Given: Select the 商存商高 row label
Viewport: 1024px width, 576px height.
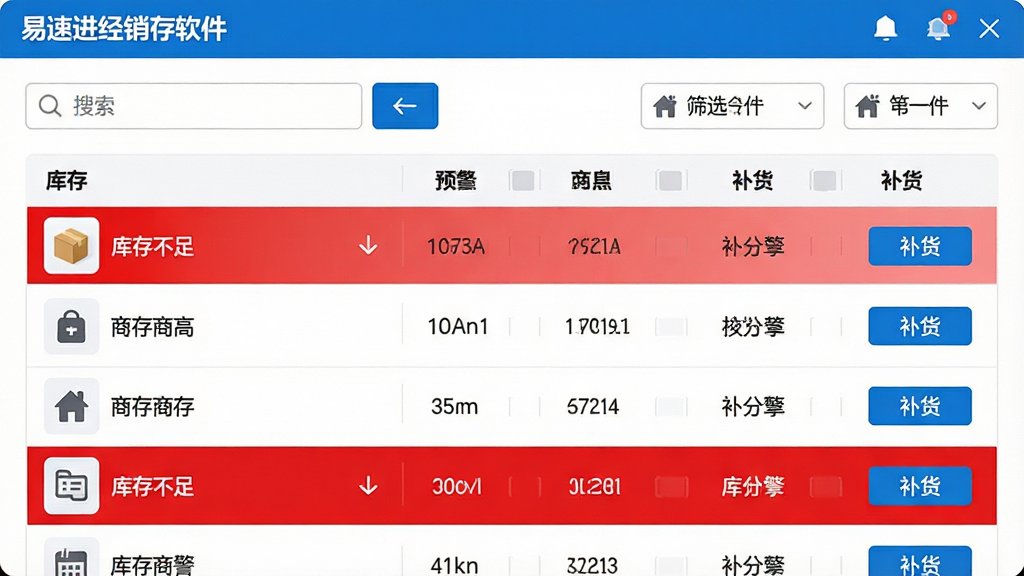Looking at the screenshot, I should tap(152, 327).
